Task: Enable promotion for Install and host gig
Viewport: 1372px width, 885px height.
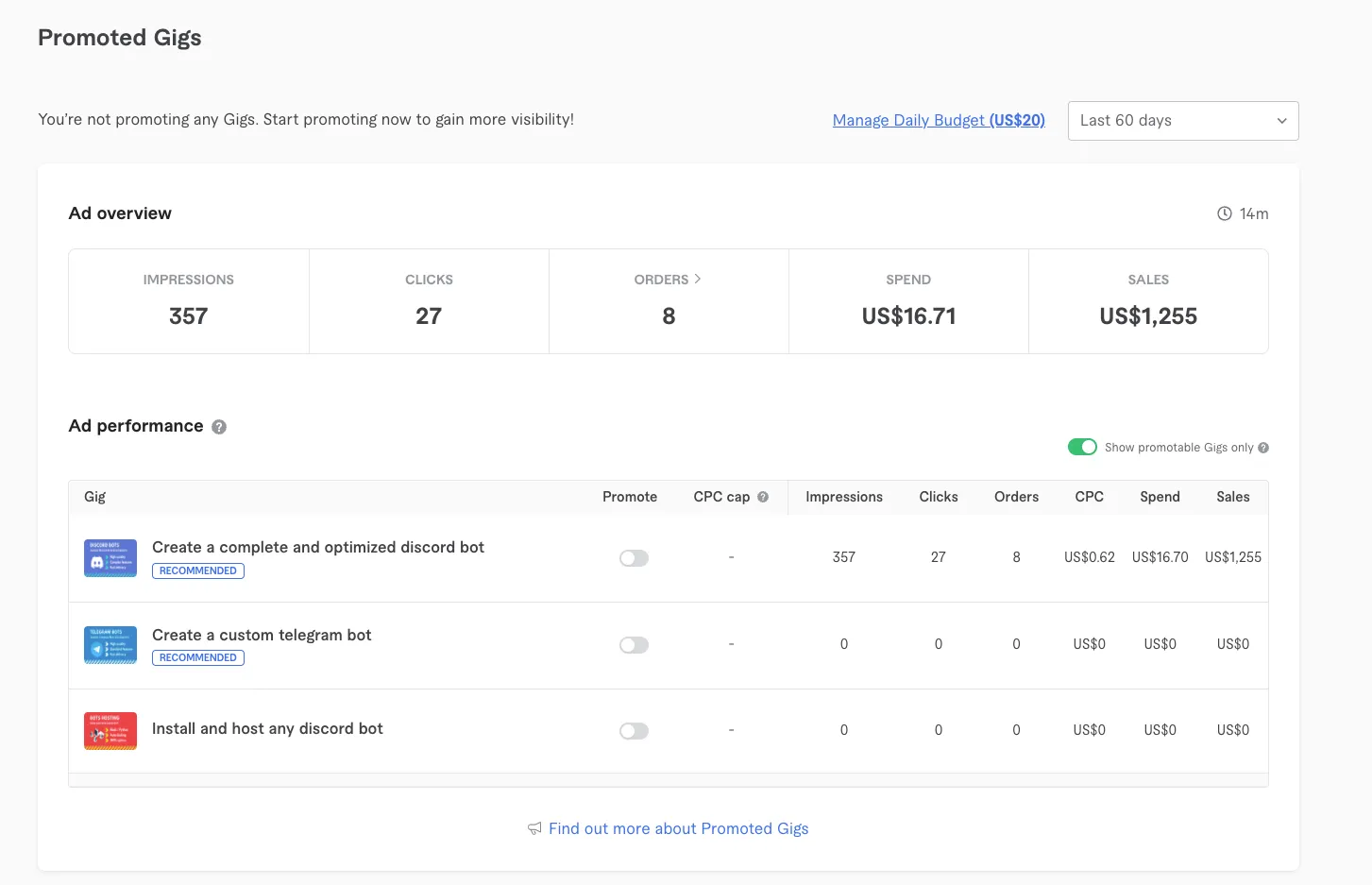Action: pyautogui.click(x=634, y=731)
